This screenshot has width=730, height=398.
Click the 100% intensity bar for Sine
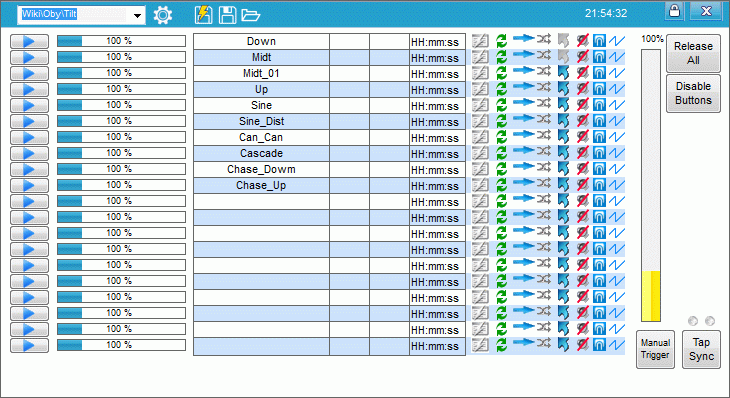pos(121,105)
